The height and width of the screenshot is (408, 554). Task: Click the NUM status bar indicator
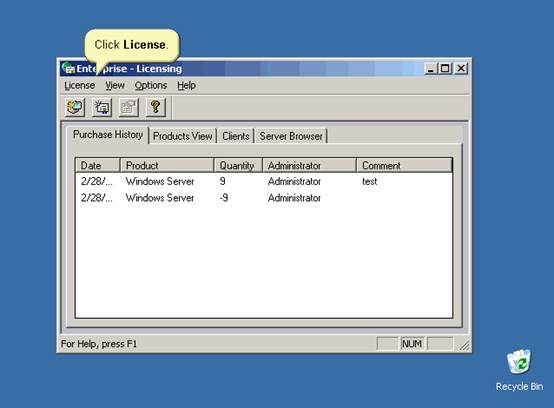pos(412,344)
